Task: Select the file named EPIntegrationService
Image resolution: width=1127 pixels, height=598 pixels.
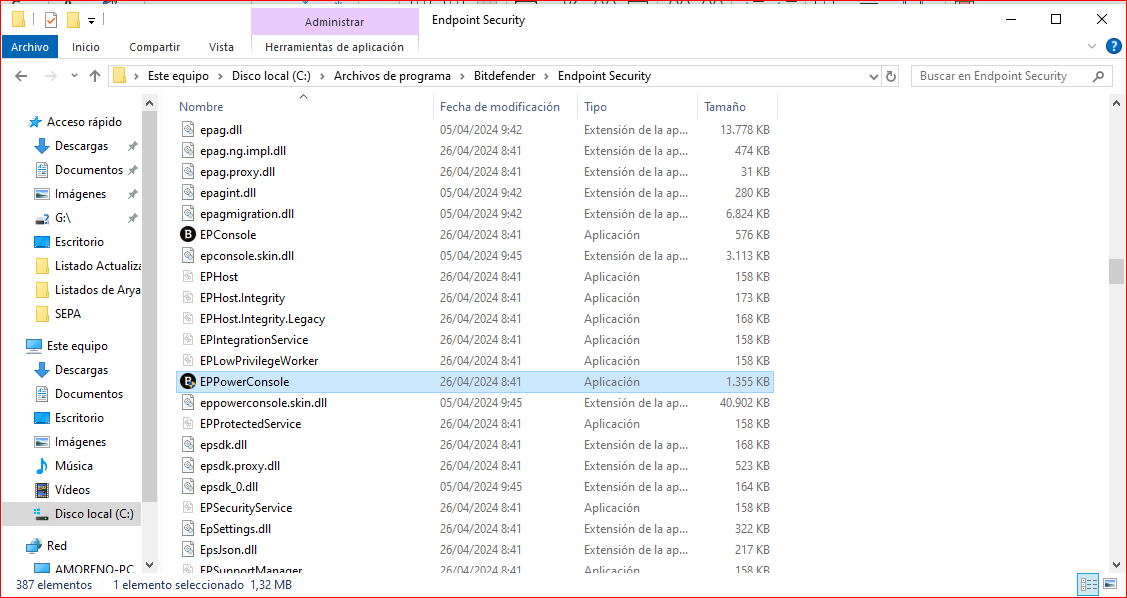Action: coord(254,340)
